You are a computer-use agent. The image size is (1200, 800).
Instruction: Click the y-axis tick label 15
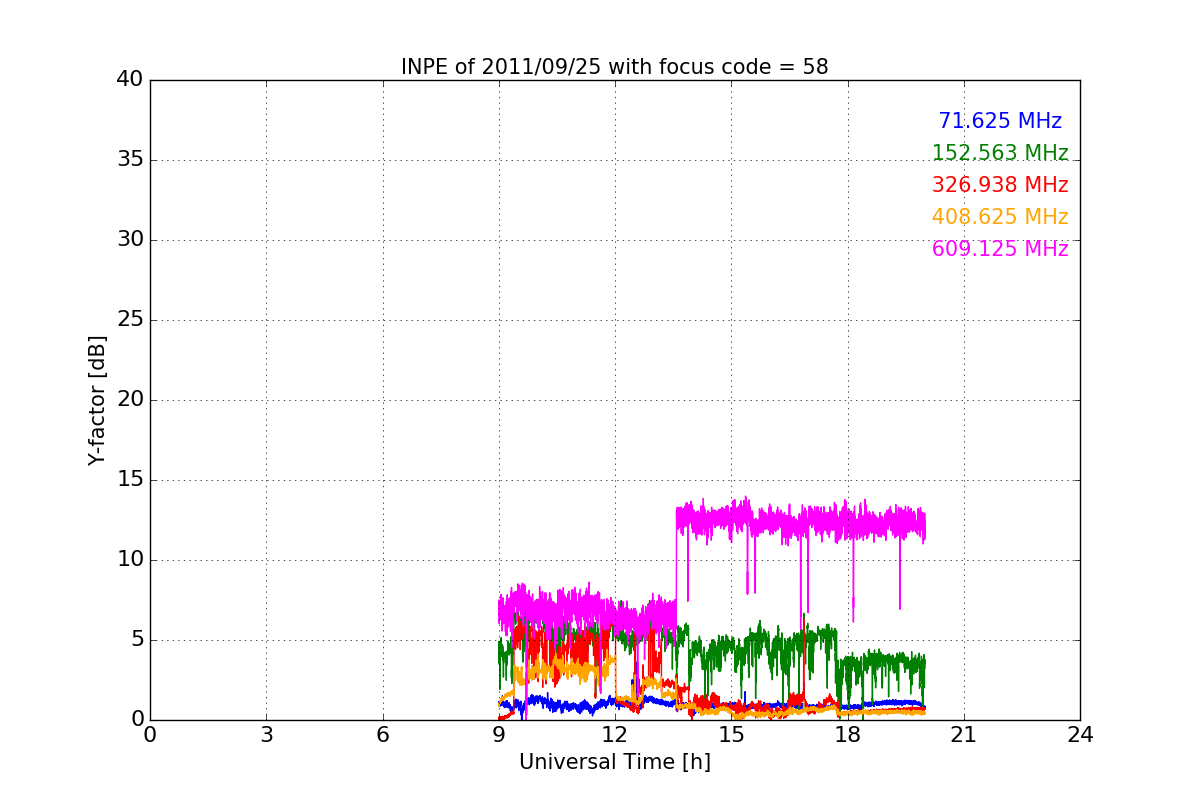[130, 480]
